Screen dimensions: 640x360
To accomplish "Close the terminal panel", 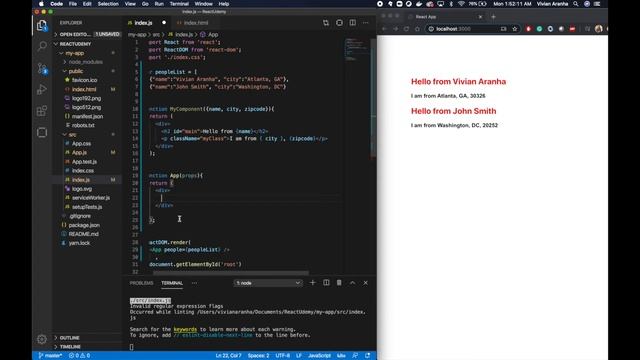I will 366,282.
